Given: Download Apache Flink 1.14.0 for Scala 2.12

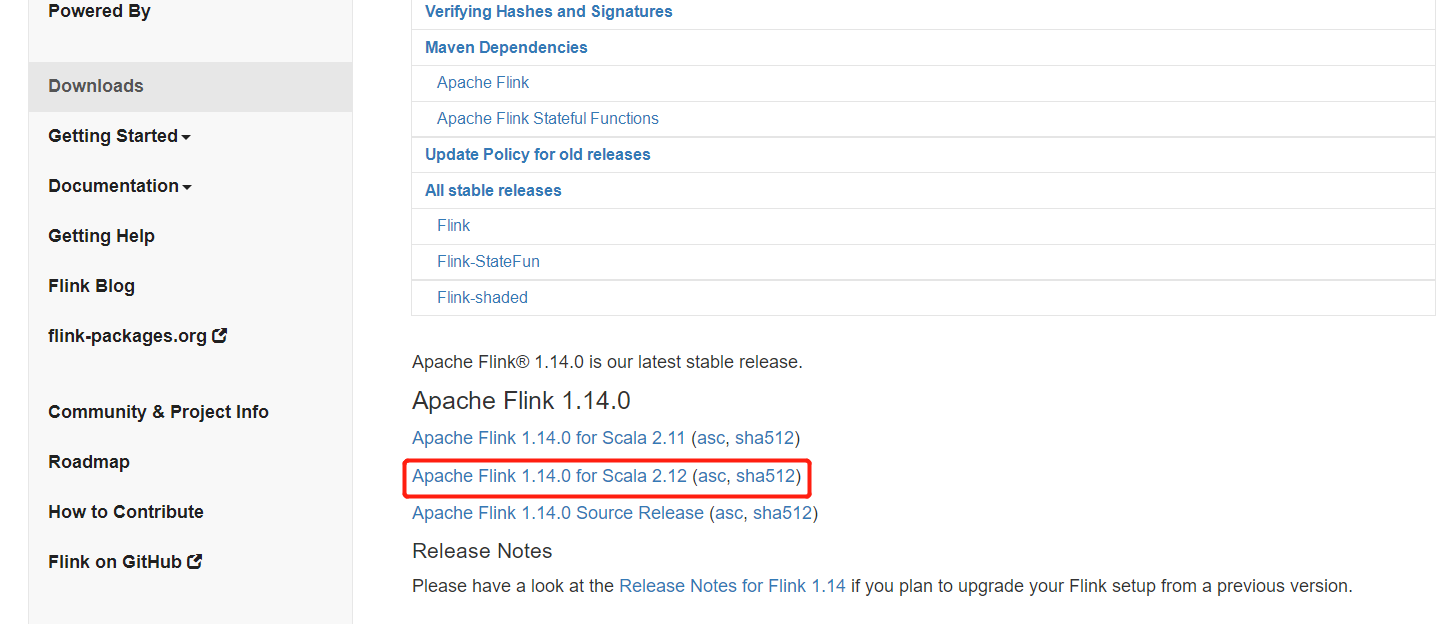Looking at the screenshot, I should 548,476.
